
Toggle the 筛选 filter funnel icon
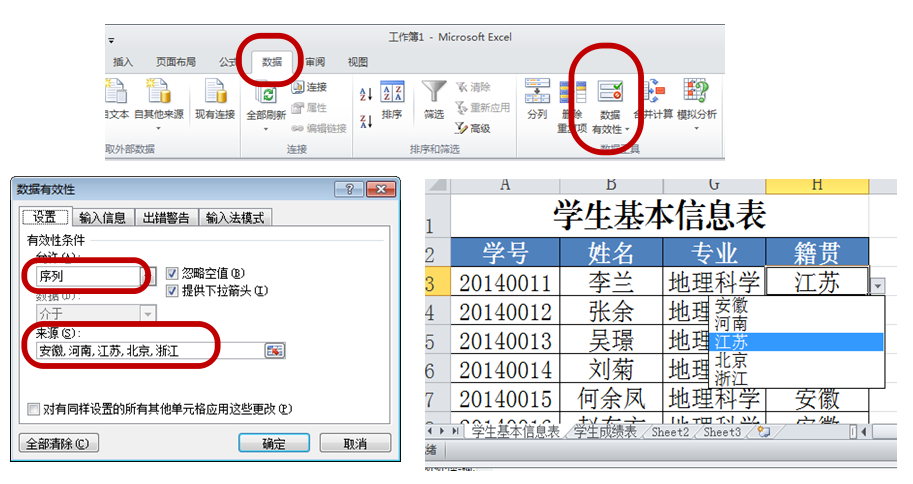434,92
